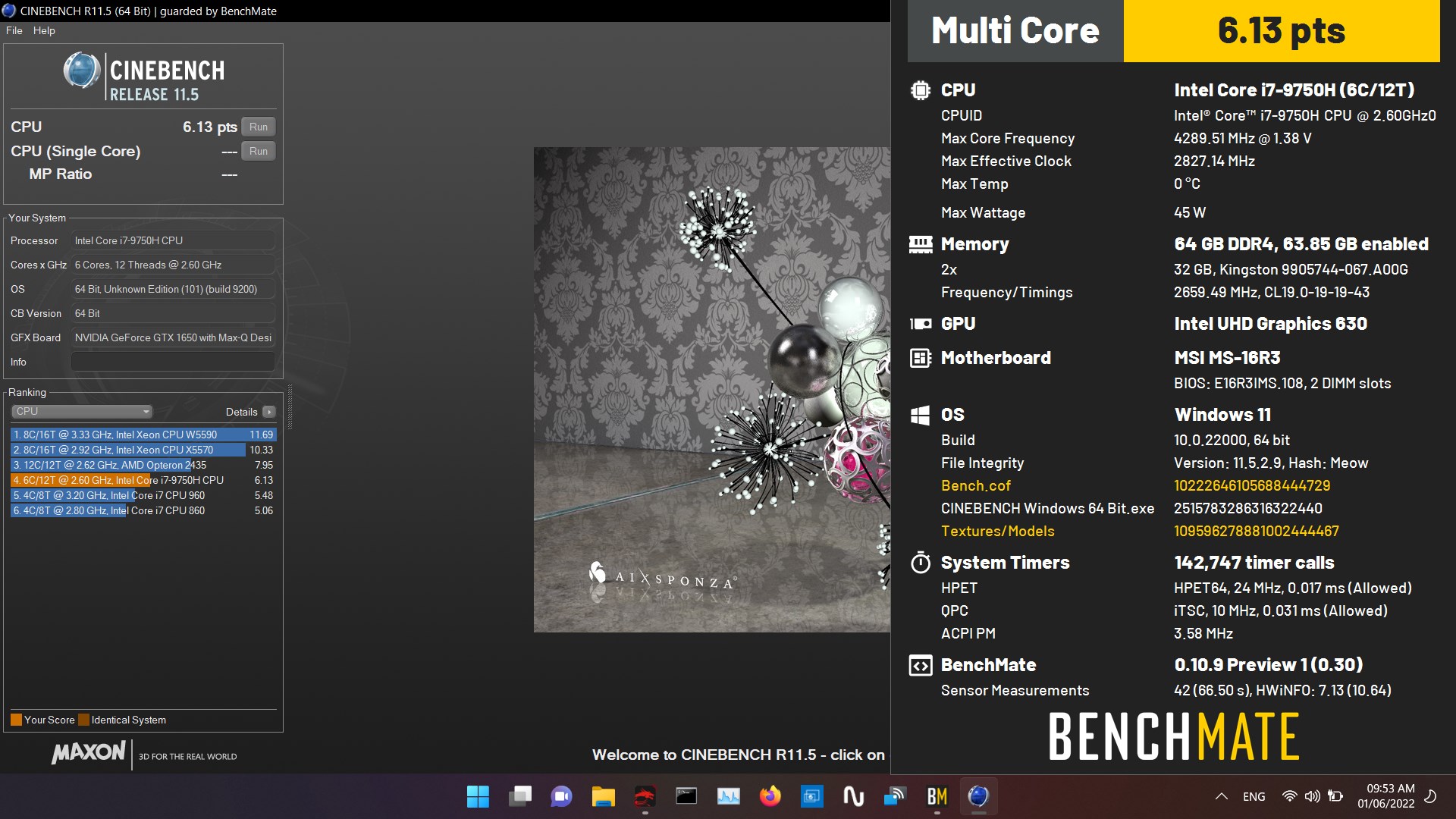Run the CPU multi-core benchmark
1456x819 pixels.
coord(259,127)
